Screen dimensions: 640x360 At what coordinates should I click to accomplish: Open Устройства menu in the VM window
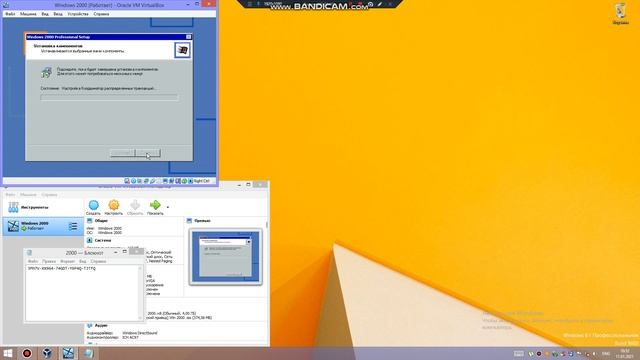coord(78,14)
